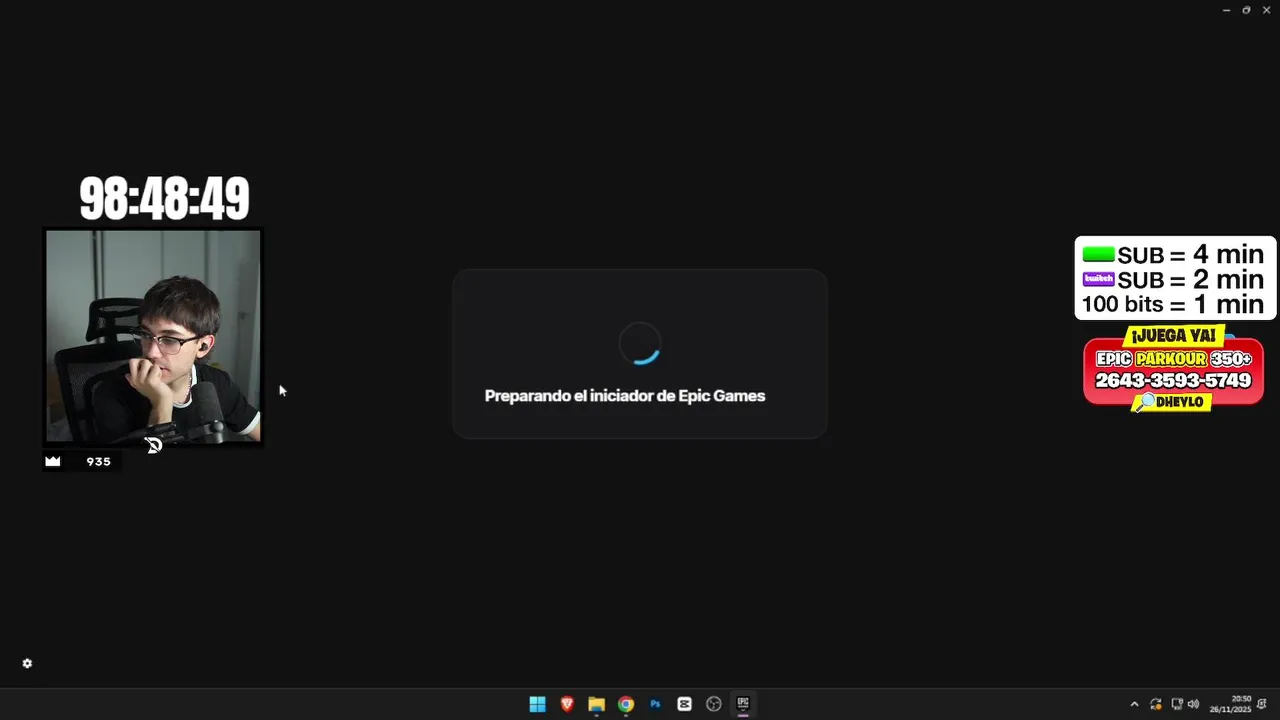Click the loading spinner
The height and width of the screenshot is (720, 1280).
[640, 343]
